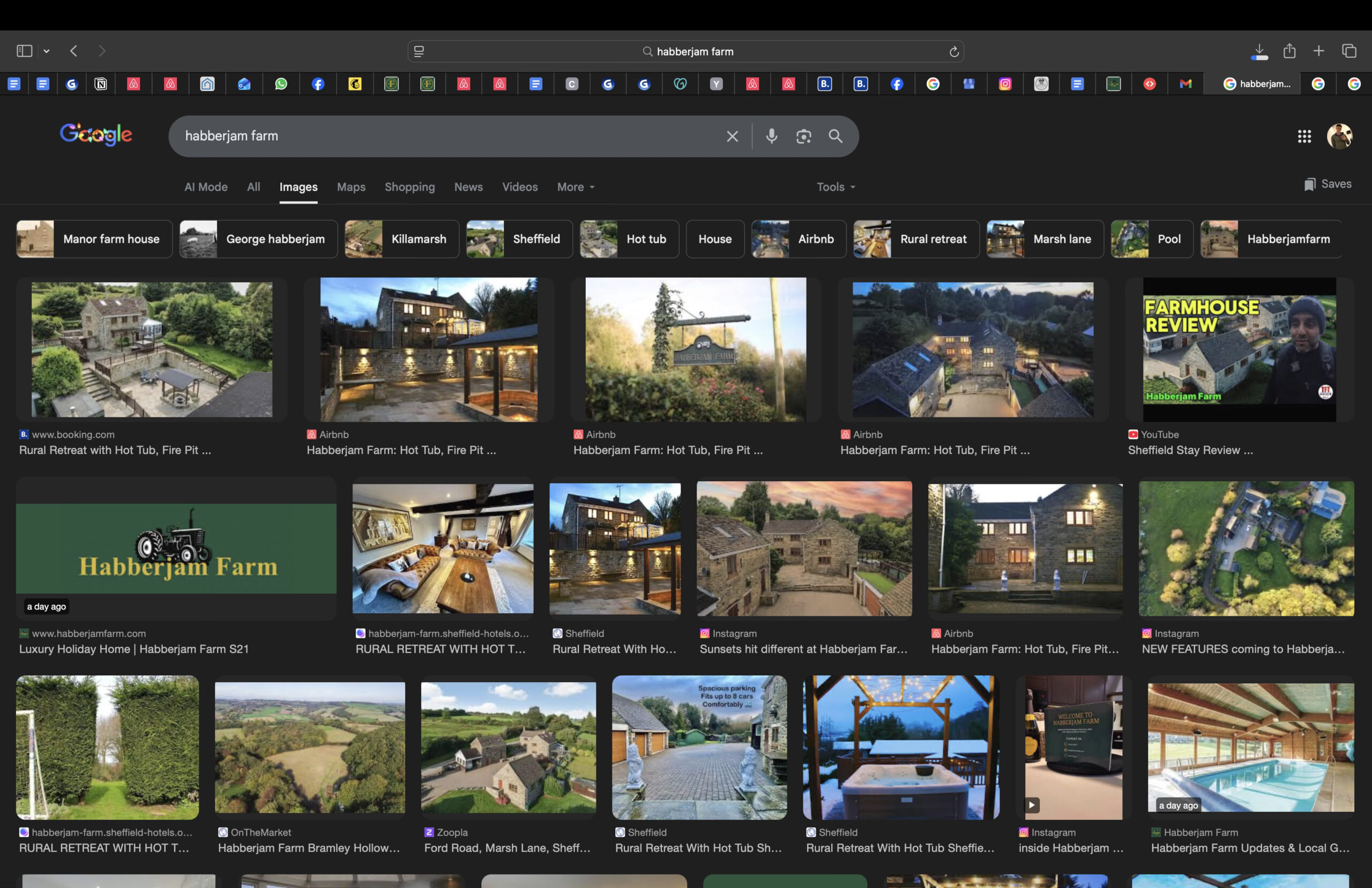Click Safari's share icon

(1289, 51)
